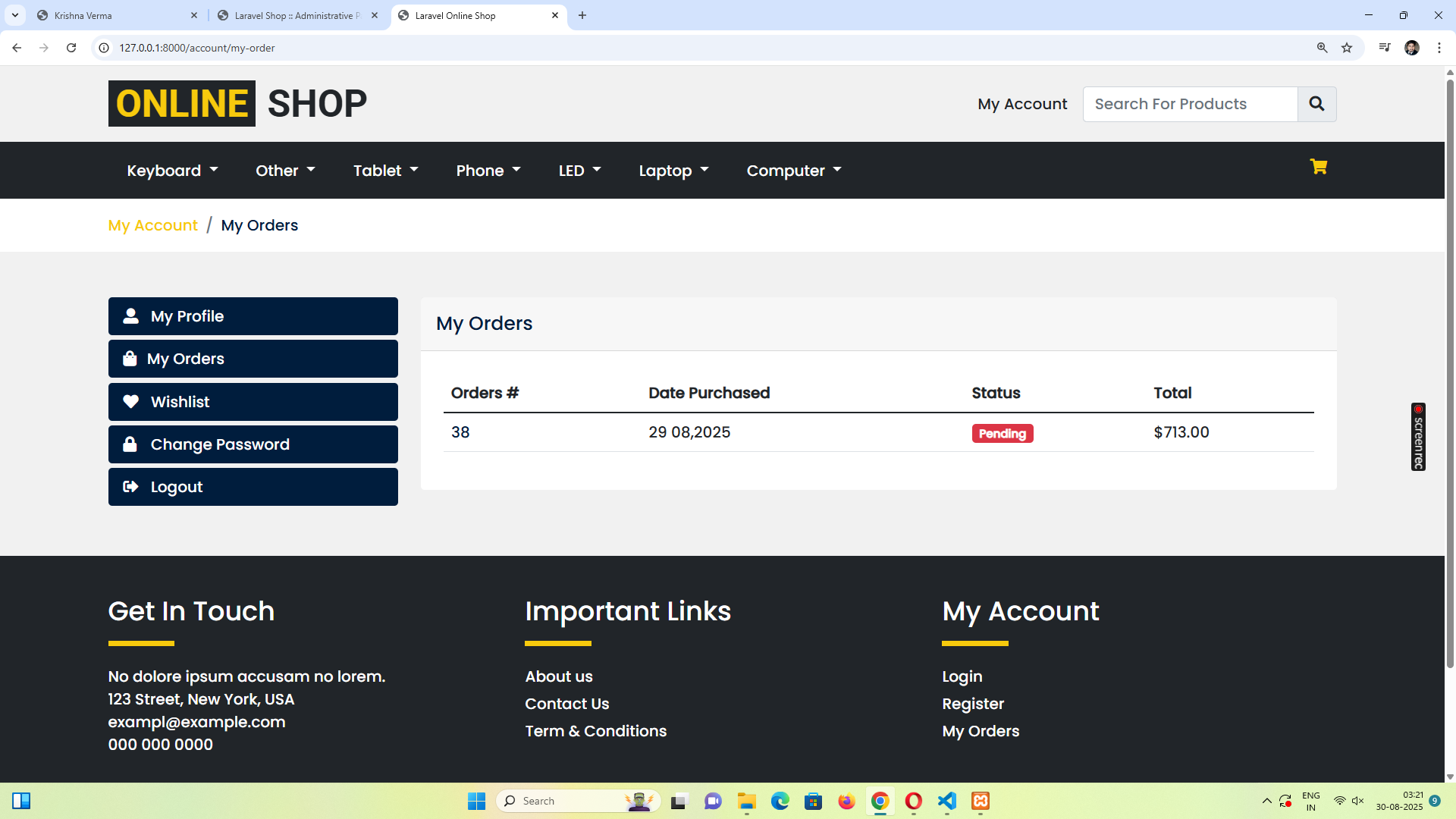Show hidden system tray icons chevron

1266,801
